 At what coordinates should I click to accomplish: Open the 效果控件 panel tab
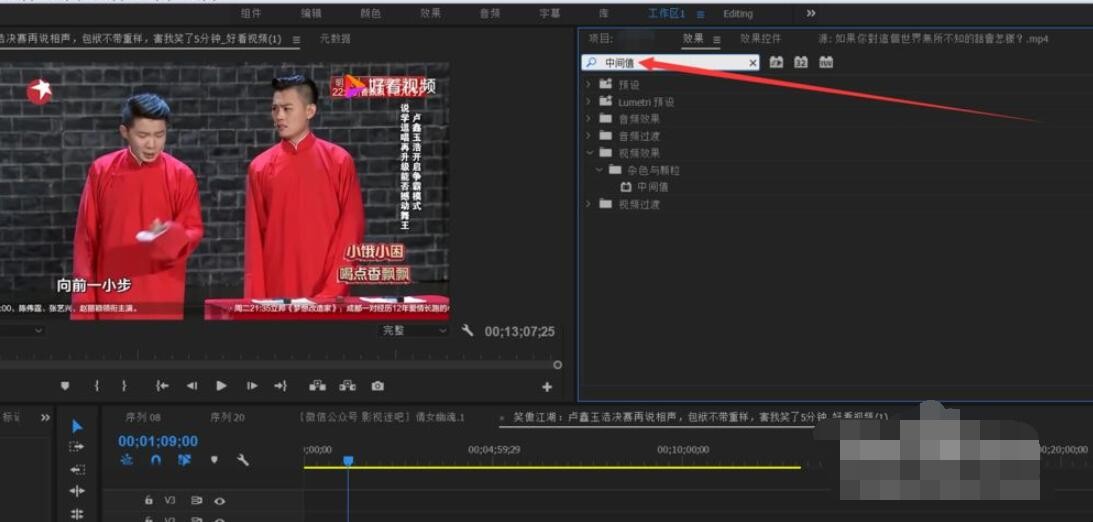coord(760,39)
